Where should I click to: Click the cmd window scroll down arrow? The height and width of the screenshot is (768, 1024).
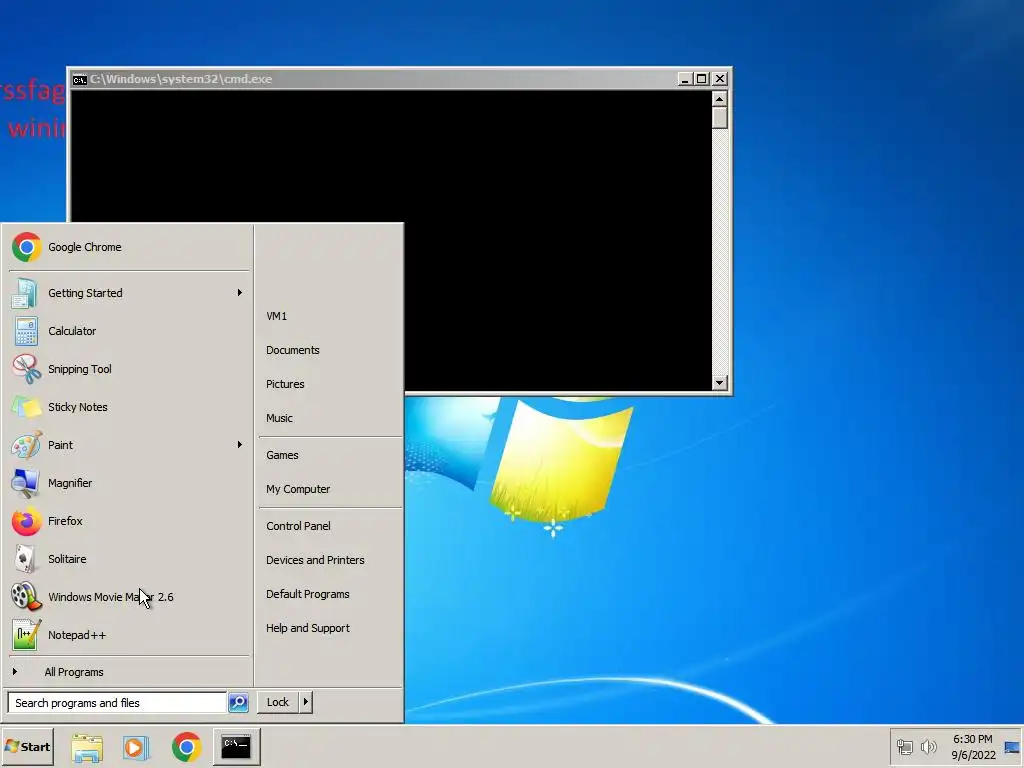720,383
